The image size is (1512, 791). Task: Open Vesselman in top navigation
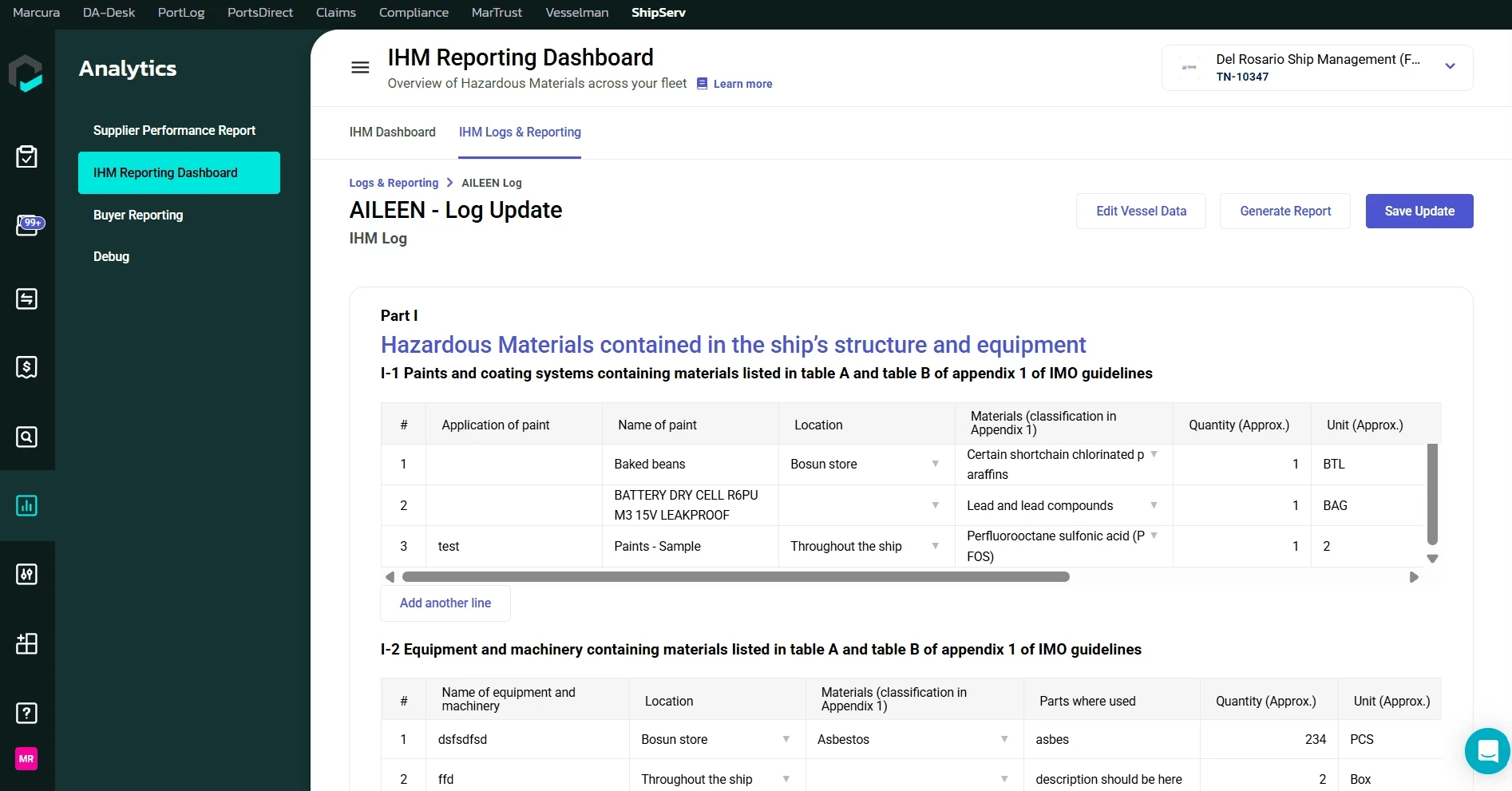(577, 13)
